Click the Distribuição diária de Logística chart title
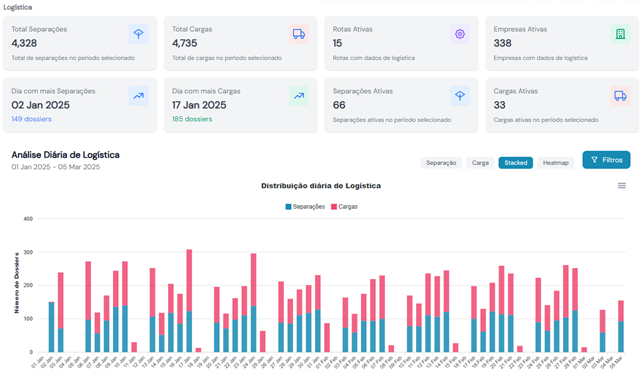Screen dimensions: 640x374 (x=321, y=186)
